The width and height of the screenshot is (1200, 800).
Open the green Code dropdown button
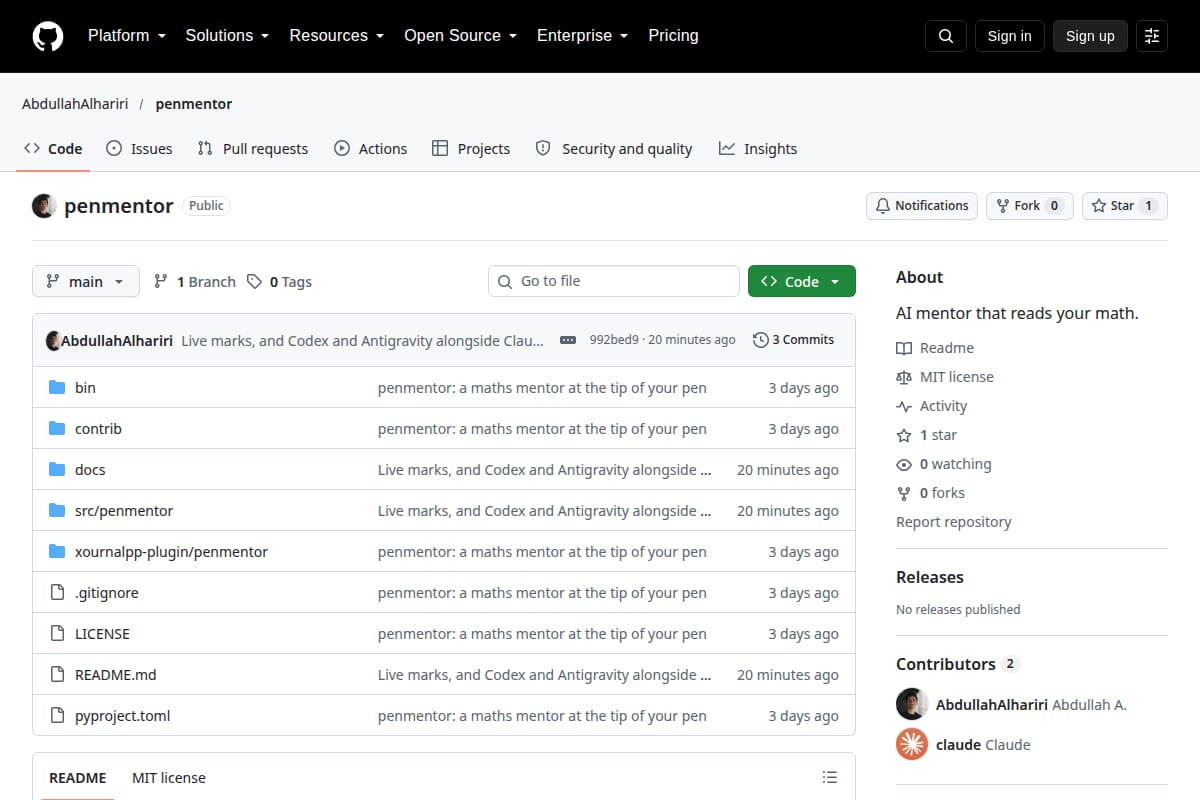(802, 282)
